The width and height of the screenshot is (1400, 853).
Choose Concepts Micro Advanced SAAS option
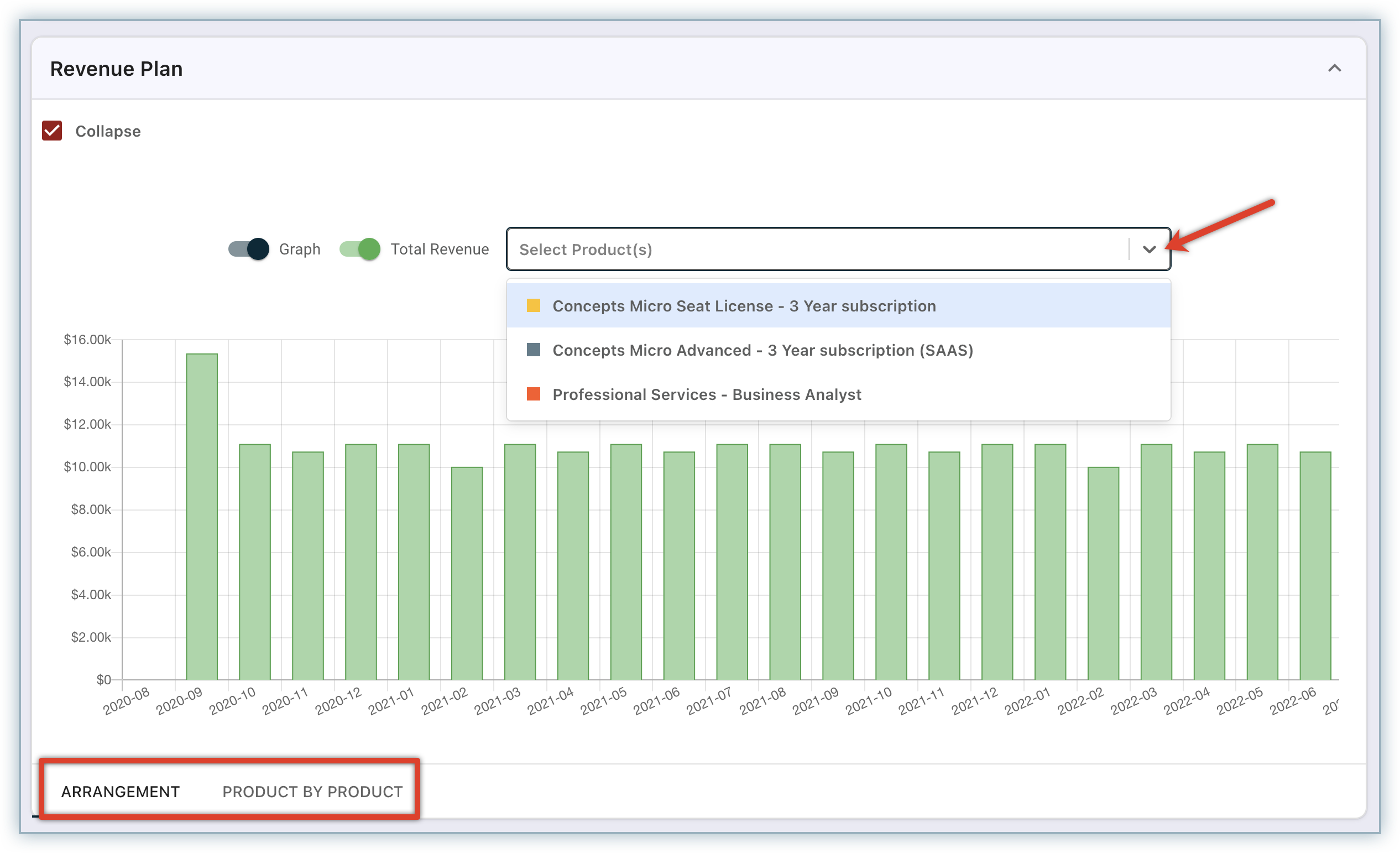[762, 350]
